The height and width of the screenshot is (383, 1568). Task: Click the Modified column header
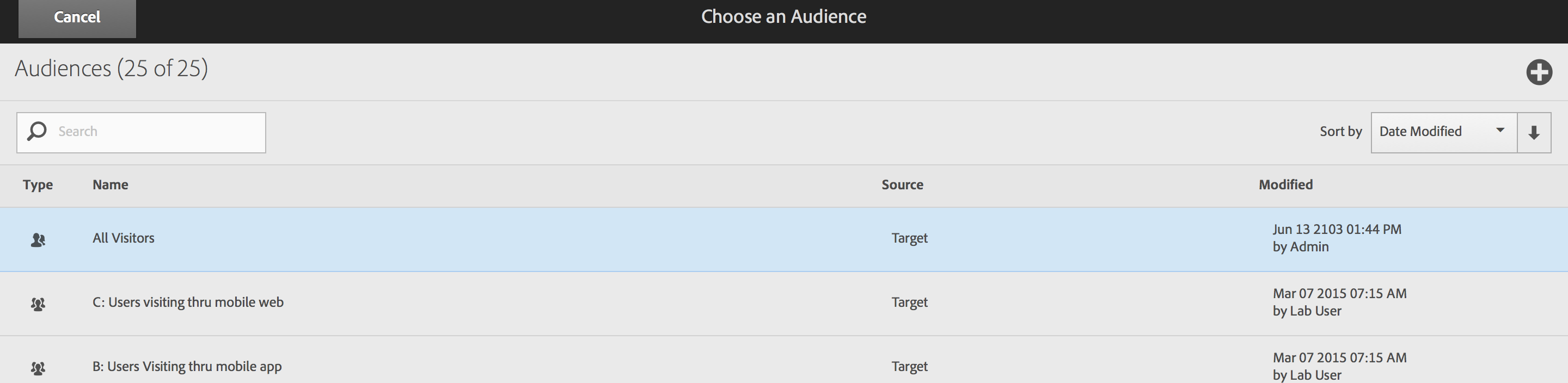[x=1285, y=185]
